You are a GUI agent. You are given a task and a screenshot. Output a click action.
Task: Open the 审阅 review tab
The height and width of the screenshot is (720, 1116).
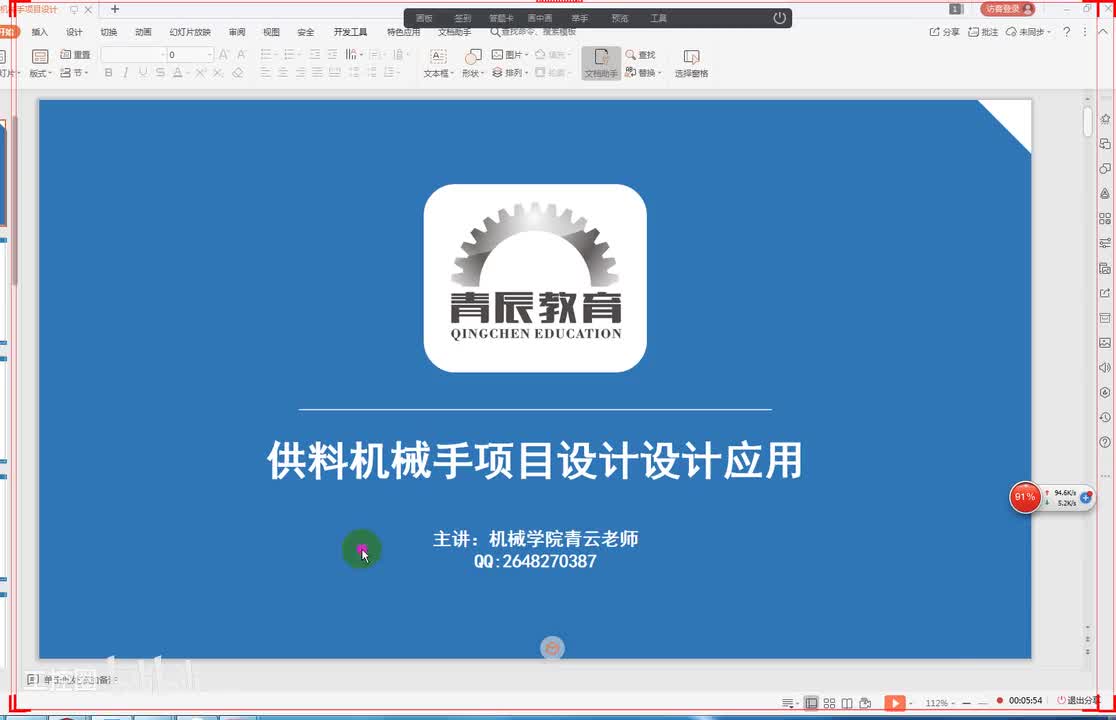click(x=237, y=32)
